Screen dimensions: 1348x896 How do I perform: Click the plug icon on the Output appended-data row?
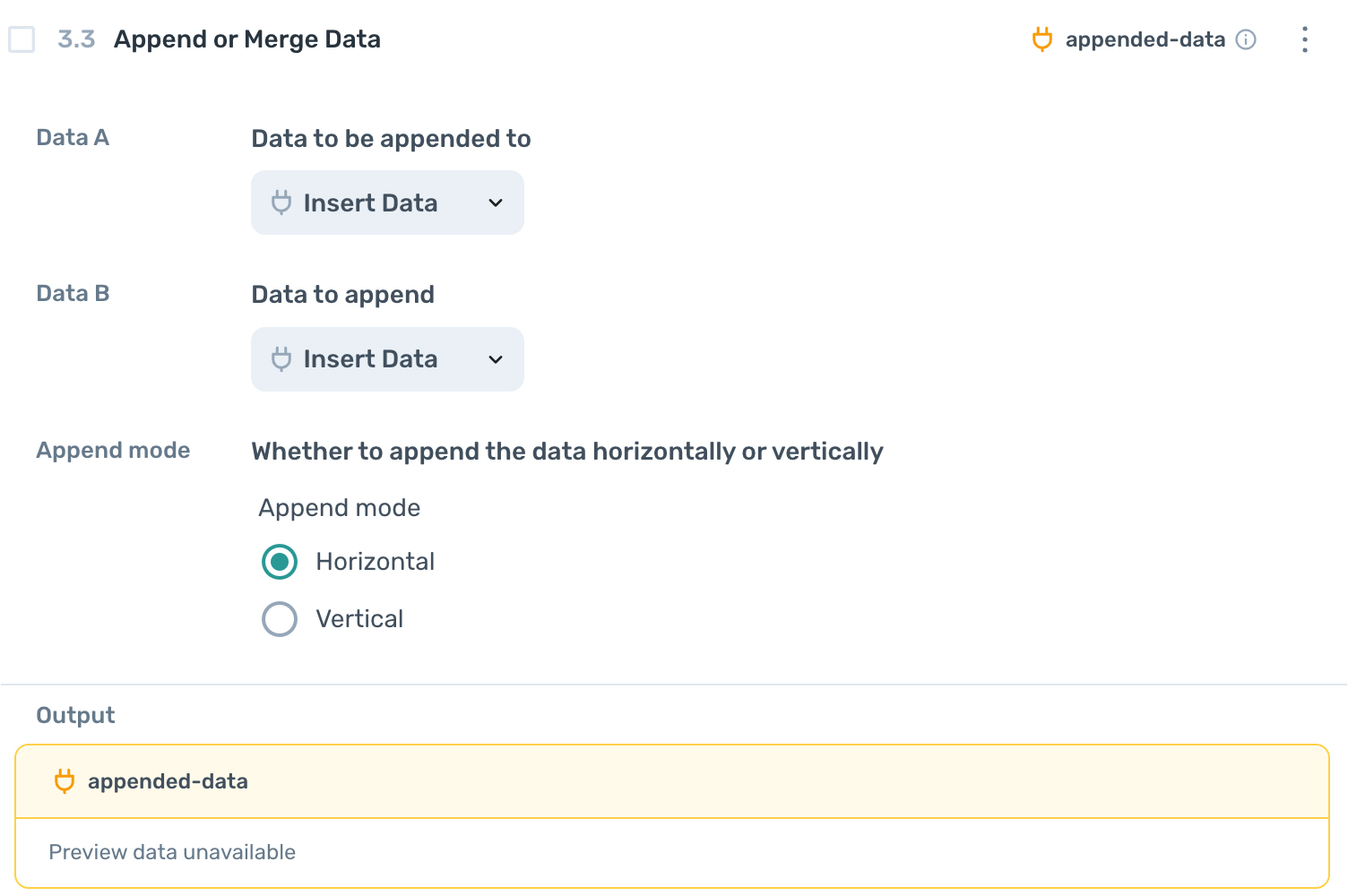pyautogui.click(x=64, y=780)
